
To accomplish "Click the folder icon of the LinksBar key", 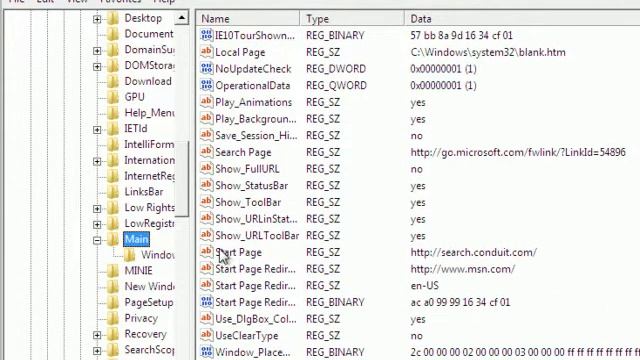I will point(113,192).
